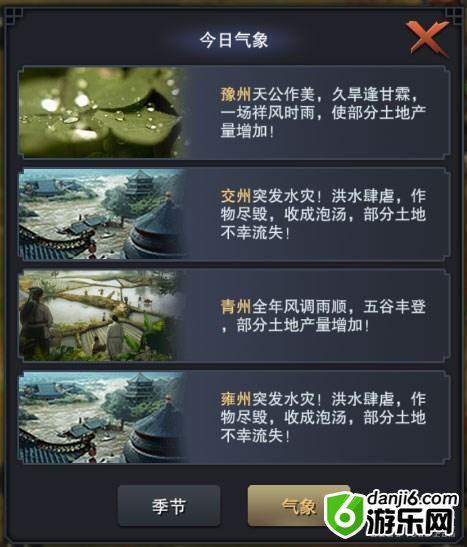Click the 游乐网 watermark text
The image size is (467, 547).
click(x=410, y=523)
